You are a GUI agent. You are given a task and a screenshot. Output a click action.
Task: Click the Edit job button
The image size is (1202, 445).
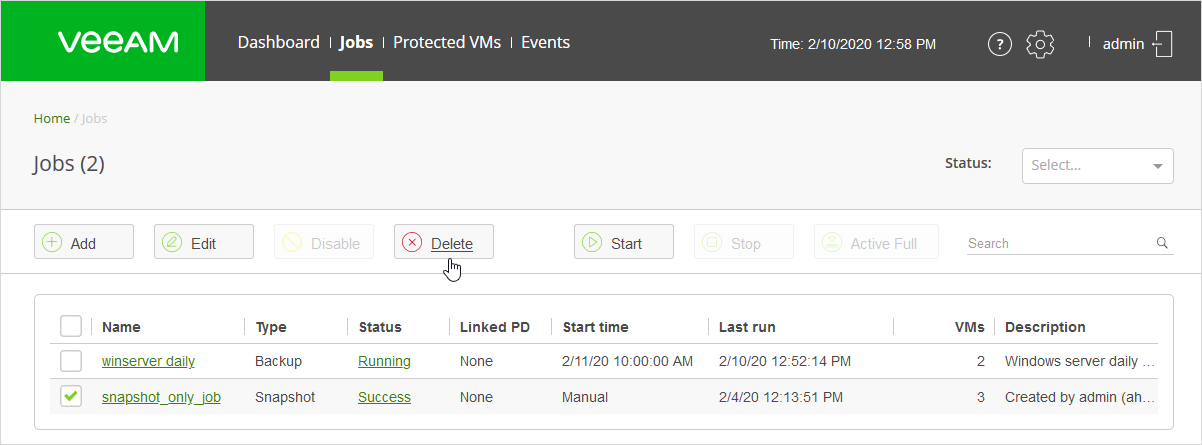pos(203,243)
